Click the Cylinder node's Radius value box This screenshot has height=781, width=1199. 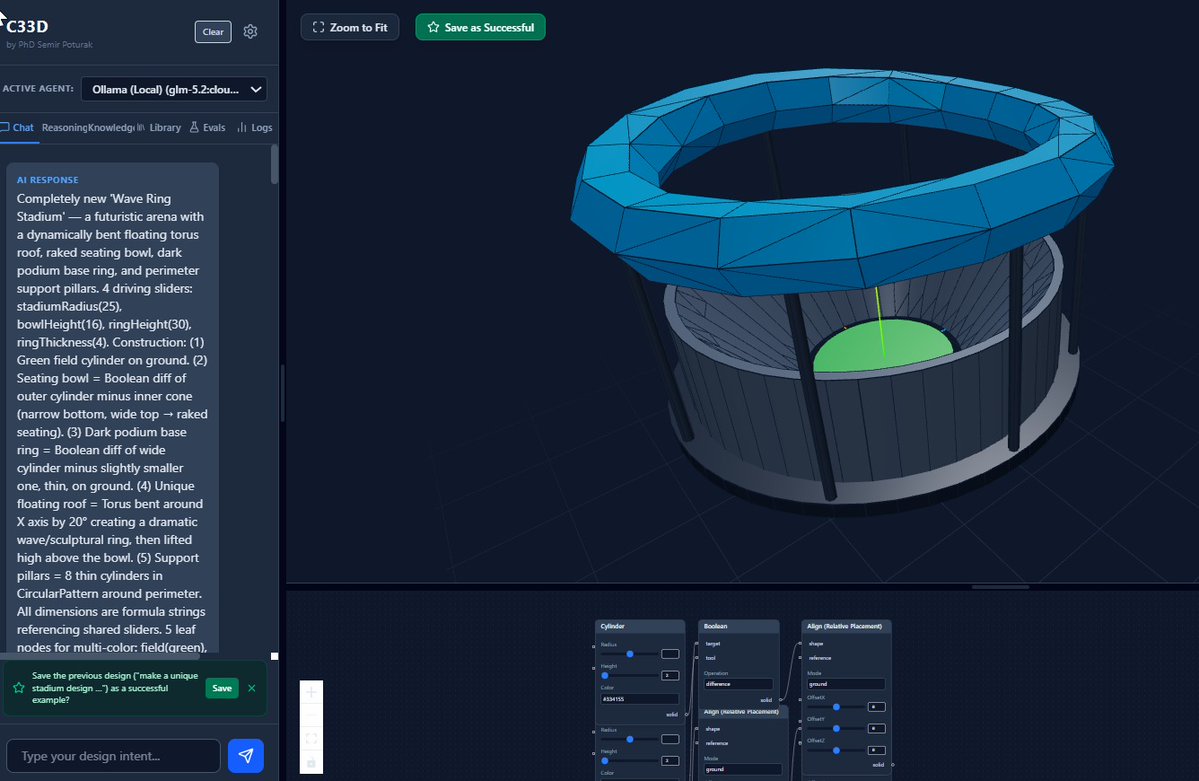click(671, 654)
